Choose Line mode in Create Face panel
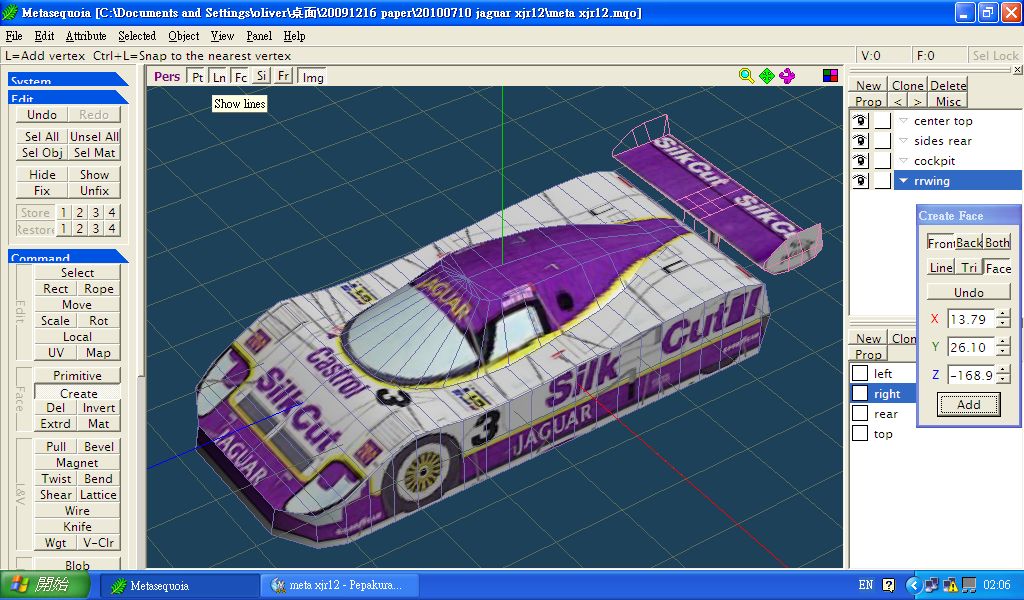 (940, 267)
